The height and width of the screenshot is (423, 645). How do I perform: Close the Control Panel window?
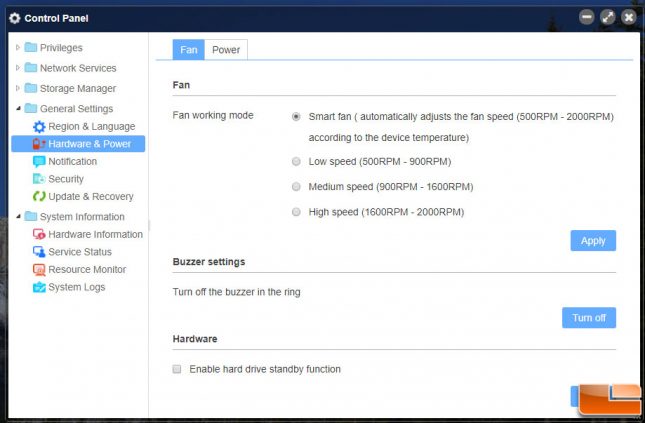pos(629,17)
